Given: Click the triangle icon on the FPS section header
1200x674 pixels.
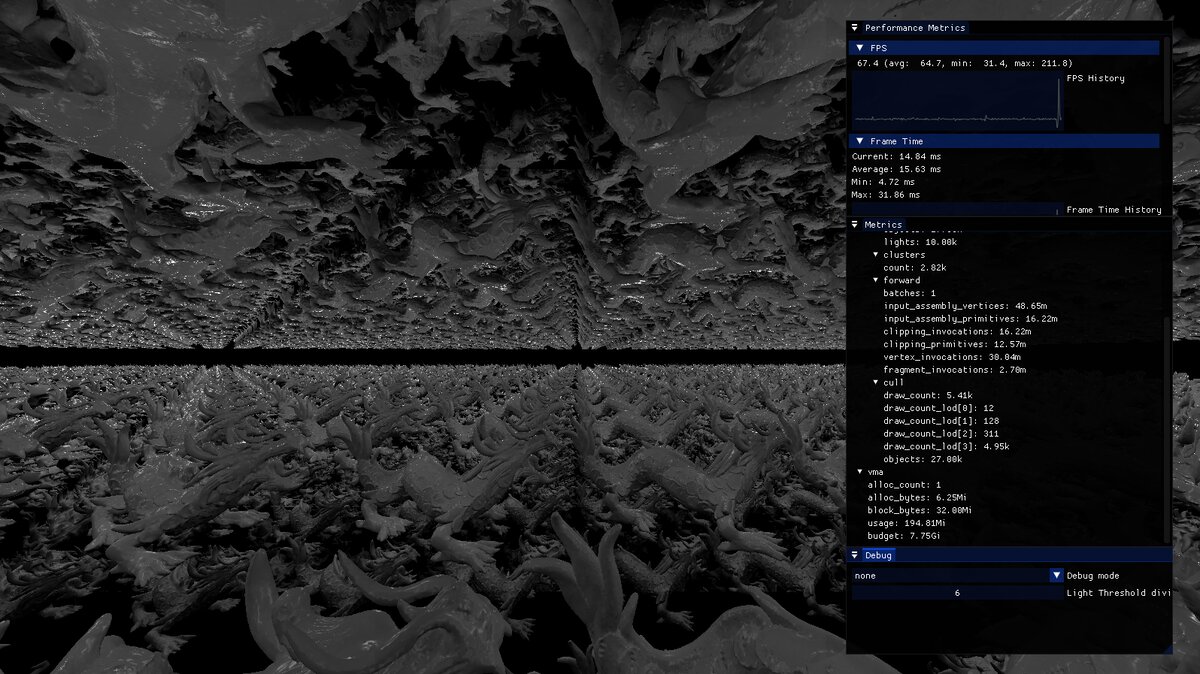Looking at the screenshot, I should pyautogui.click(x=860, y=47).
